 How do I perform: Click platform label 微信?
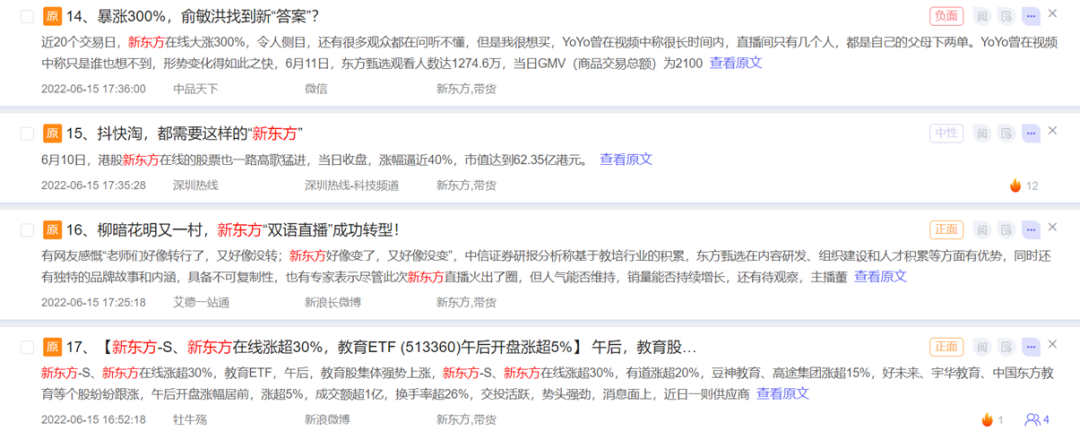[x=316, y=89]
